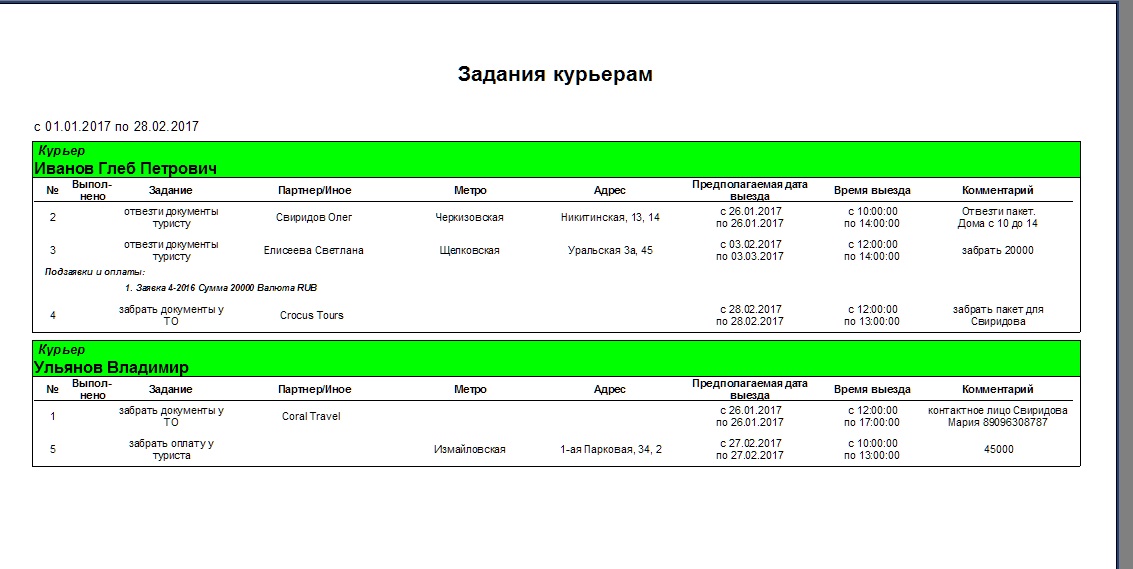Image resolution: width=1133 pixels, height=569 pixels.
Task: Click "Задание" header in Ульянов table
Action: (171, 390)
